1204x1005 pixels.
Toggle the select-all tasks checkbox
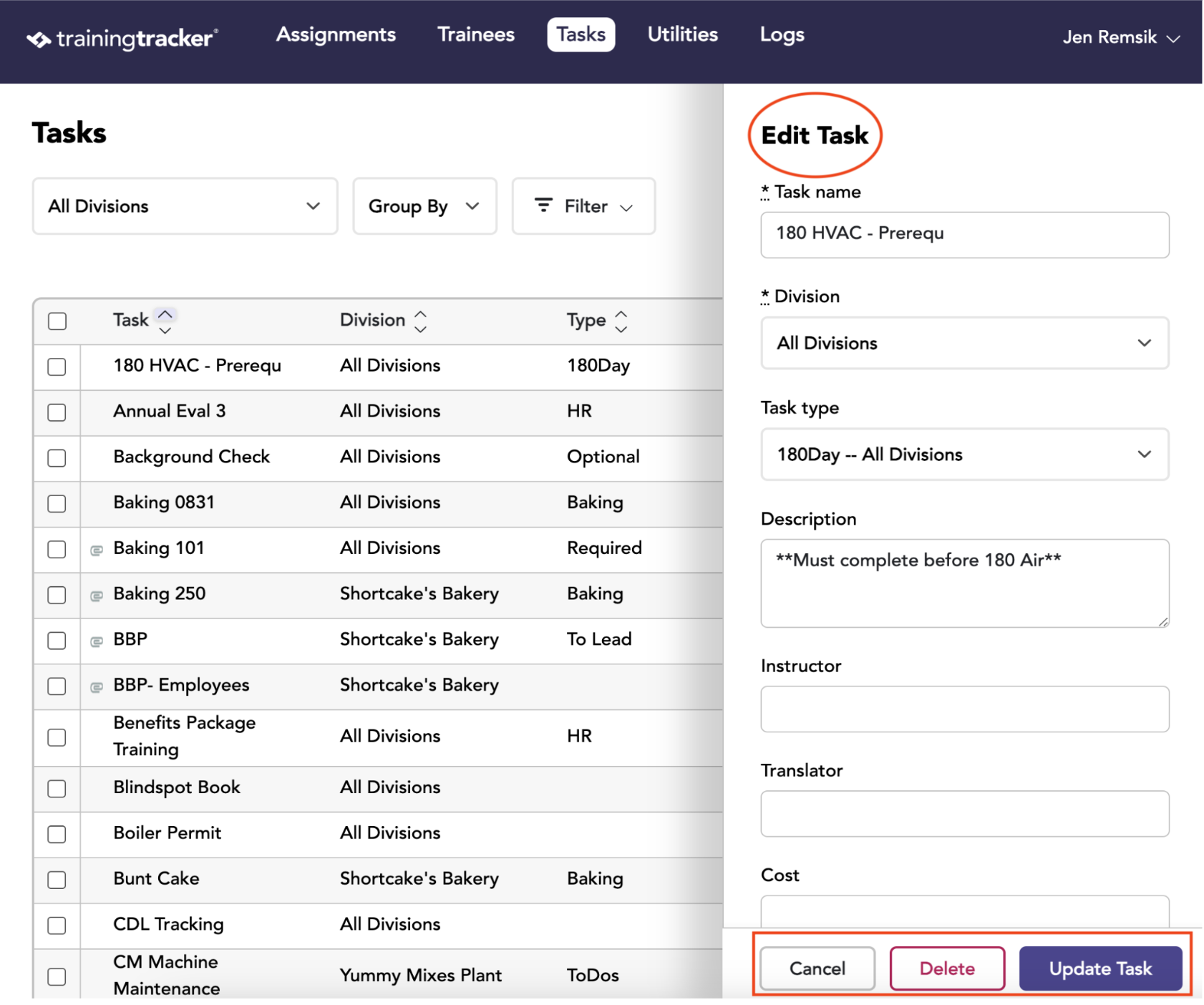[57, 321]
